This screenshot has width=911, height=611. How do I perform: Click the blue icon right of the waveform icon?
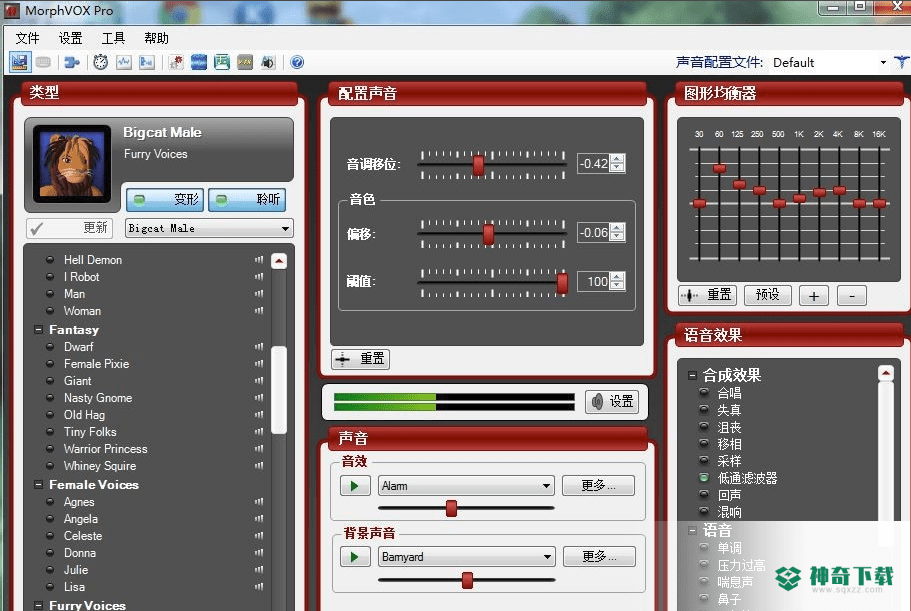point(146,62)
